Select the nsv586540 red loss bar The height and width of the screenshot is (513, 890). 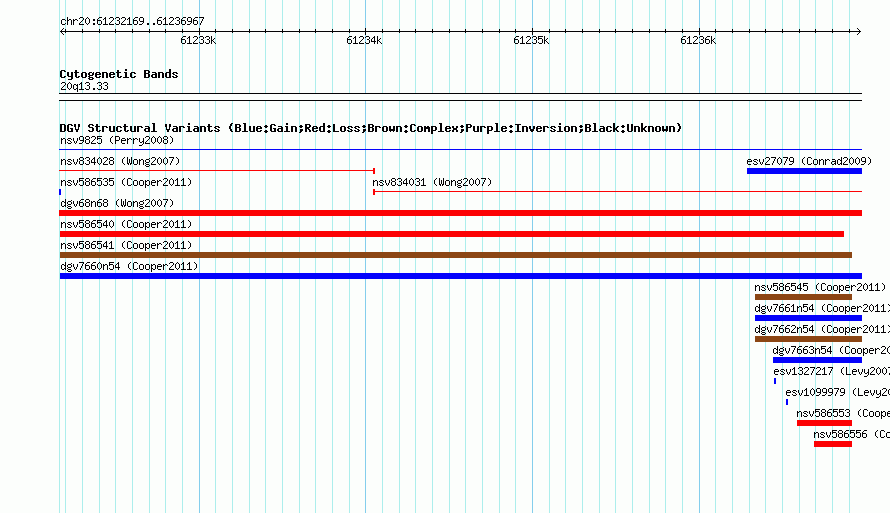coord(451,234)
